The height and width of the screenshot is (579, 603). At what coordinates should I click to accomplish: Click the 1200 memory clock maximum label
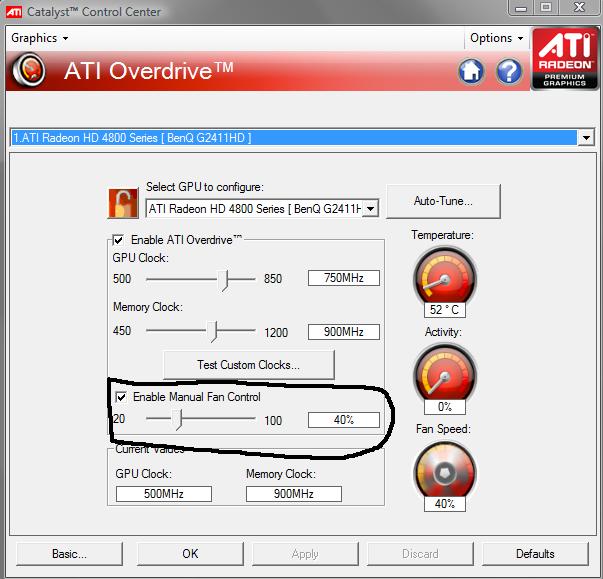pos(276,332)
